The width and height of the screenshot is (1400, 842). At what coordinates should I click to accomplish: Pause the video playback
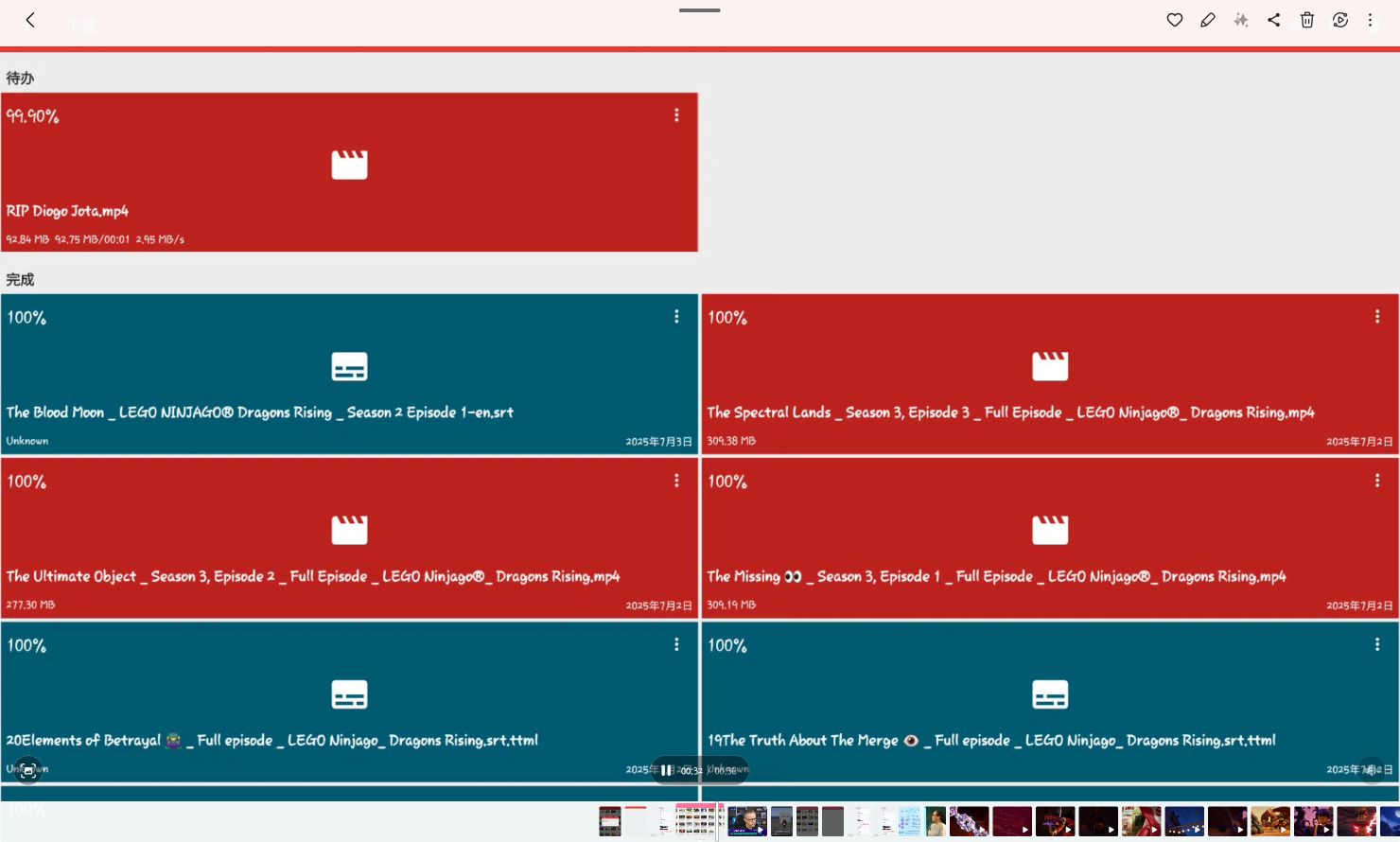(666, 770)
